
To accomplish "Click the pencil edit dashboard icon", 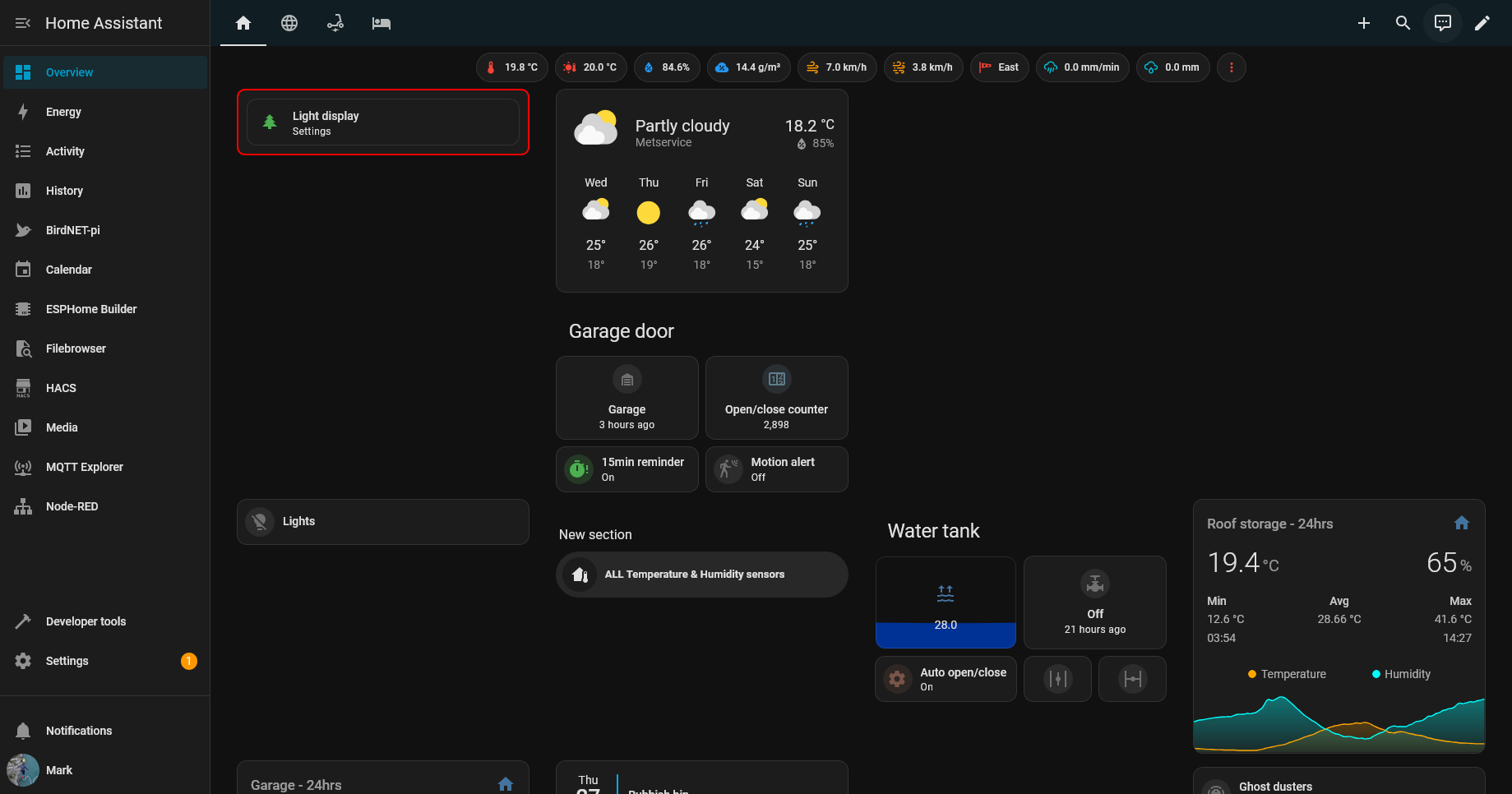I will 1482,23.
